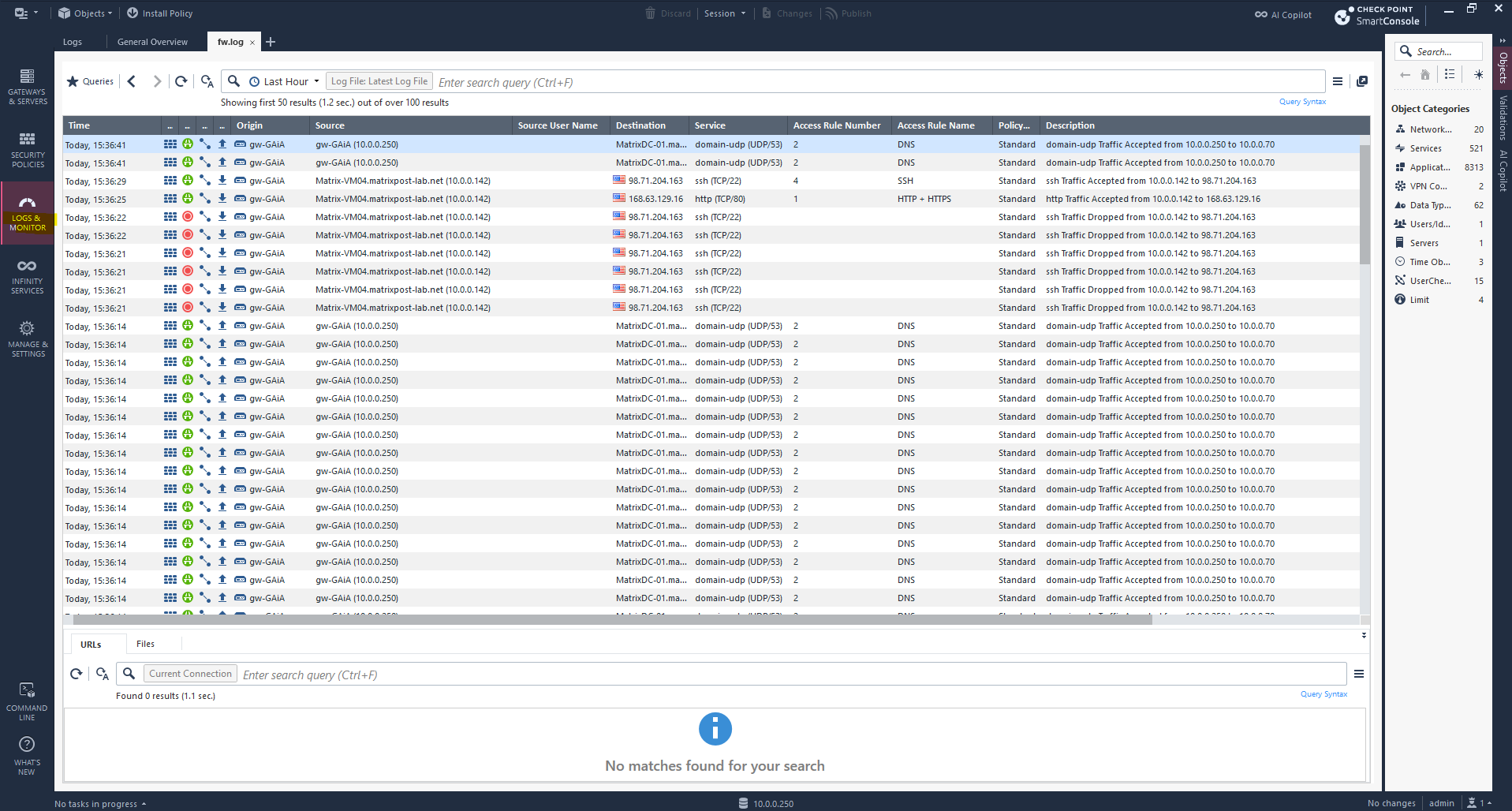Collapse the URLs details pane

click(1364, 635)
